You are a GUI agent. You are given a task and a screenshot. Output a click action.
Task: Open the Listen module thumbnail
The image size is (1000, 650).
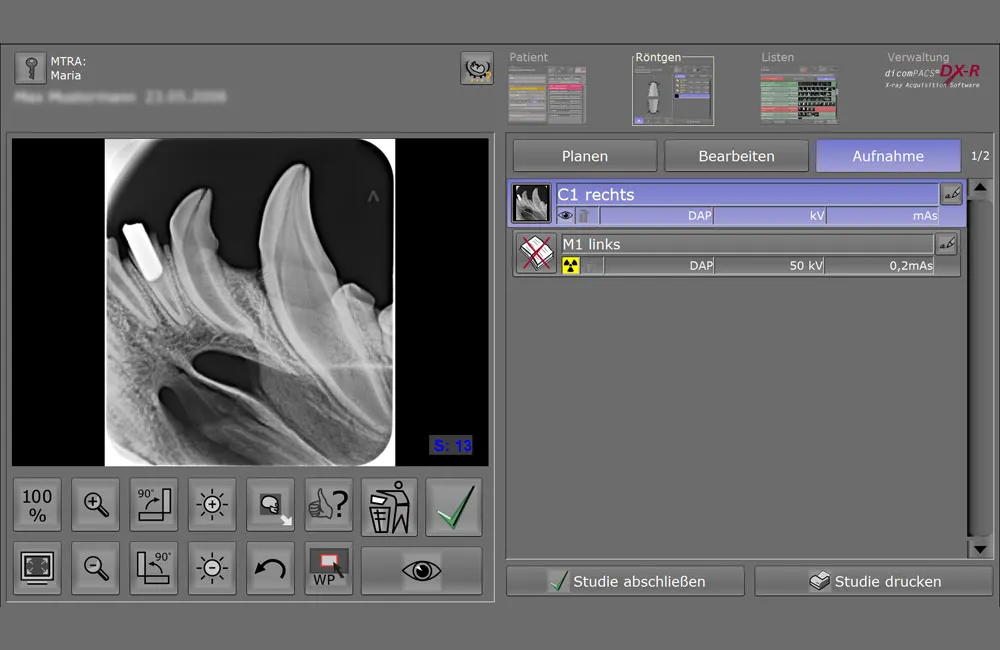[x=798, y=95]
